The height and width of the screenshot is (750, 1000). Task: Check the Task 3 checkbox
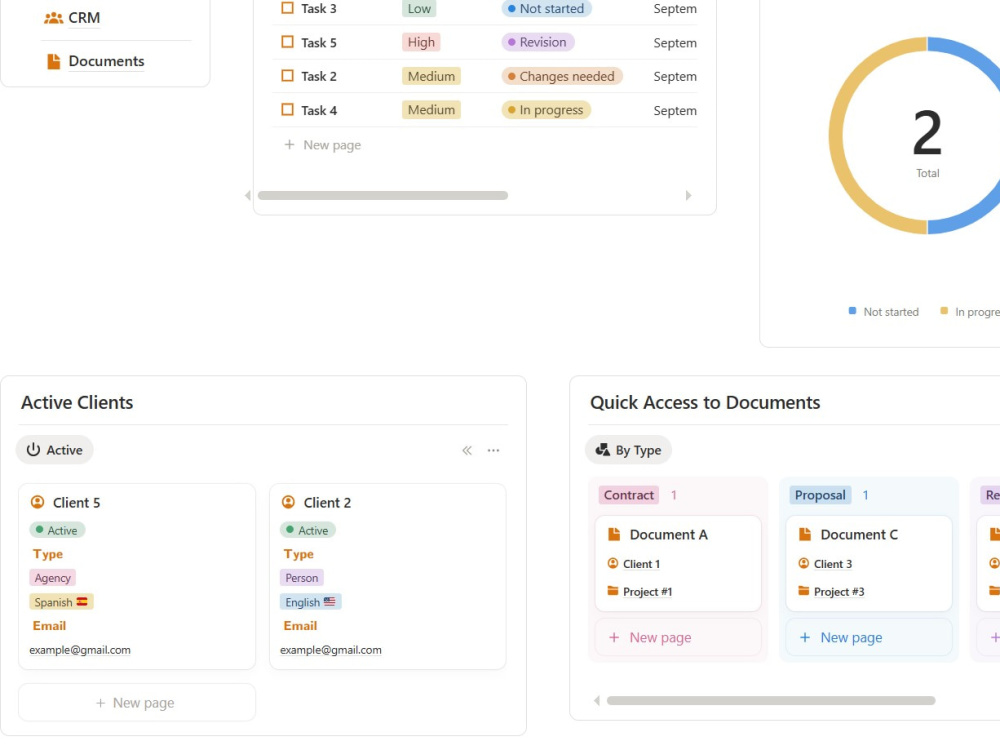click(x=288, y=8)
